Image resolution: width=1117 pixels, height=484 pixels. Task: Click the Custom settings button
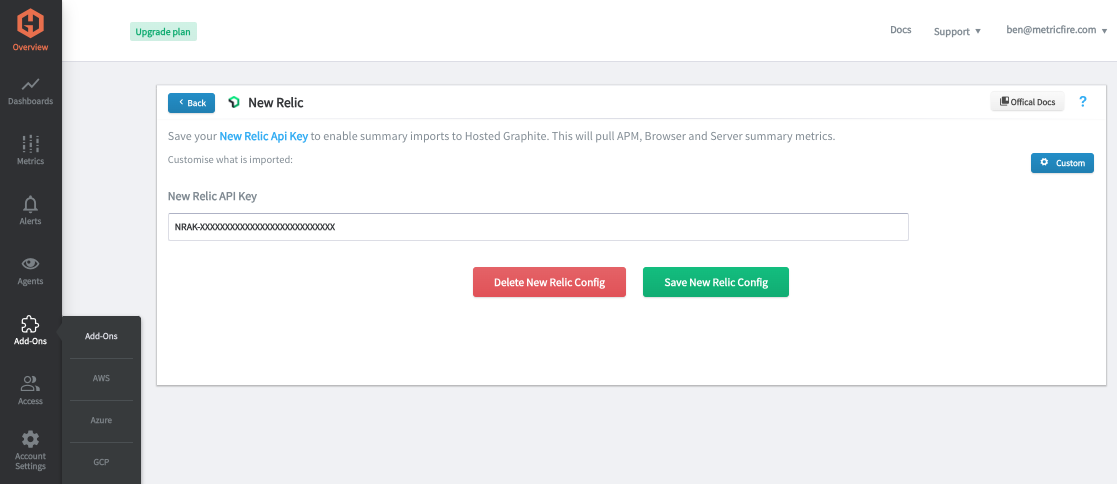coord(1062,163)
